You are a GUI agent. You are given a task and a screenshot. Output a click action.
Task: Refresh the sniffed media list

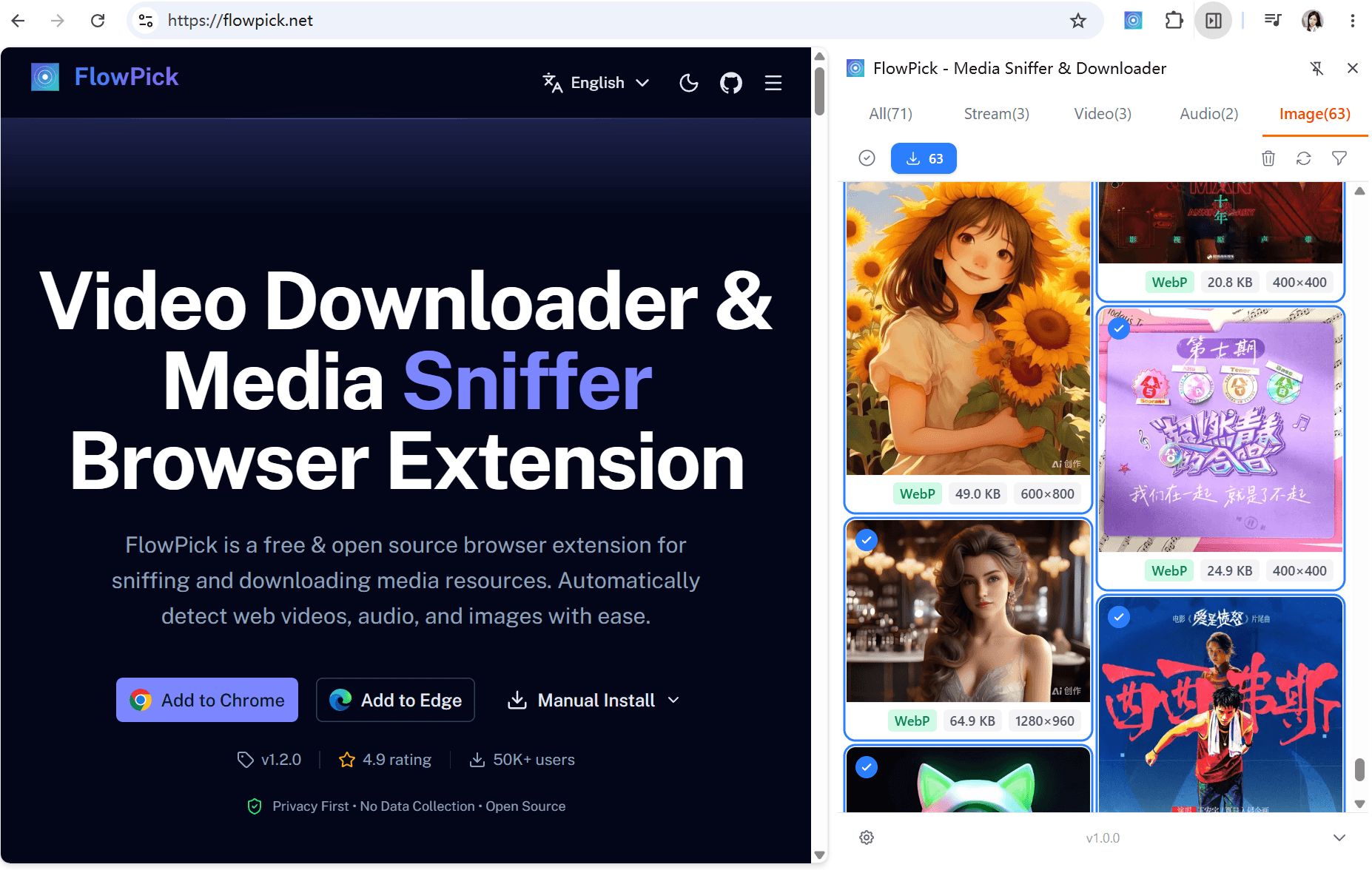1304,158
